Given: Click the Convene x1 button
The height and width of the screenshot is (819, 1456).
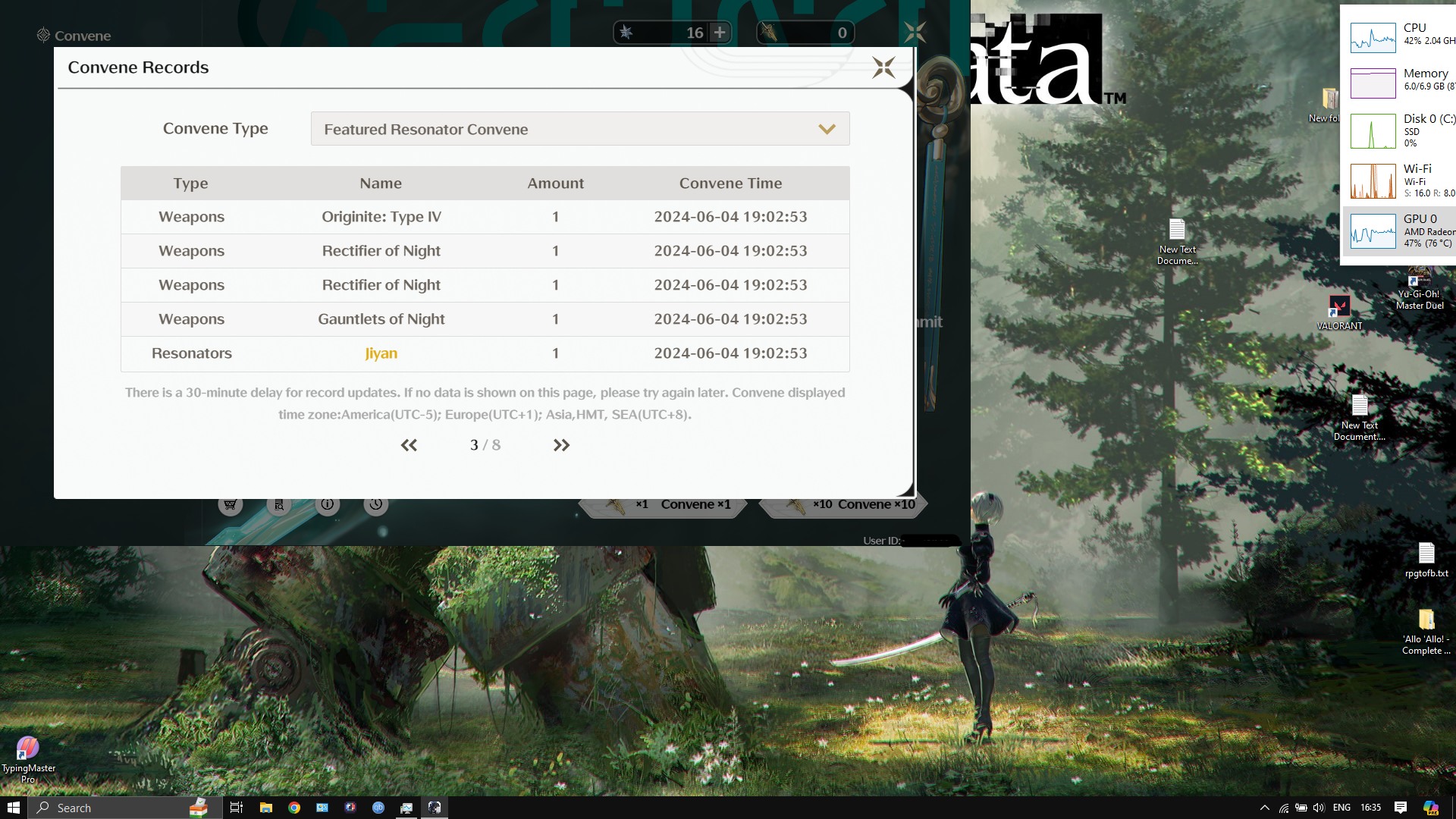Looking at the screenshot, I should pyautogui.click(x=663, y=505).
